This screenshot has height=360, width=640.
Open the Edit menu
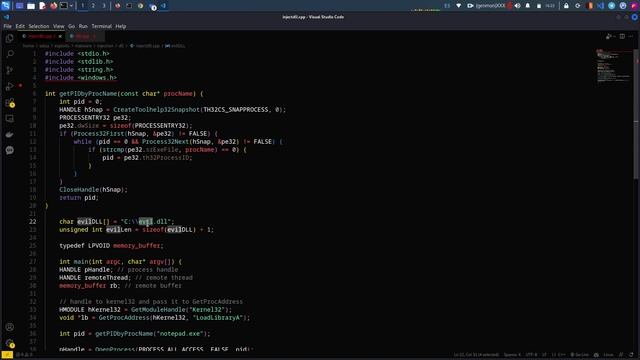click(x=20, y=26)
